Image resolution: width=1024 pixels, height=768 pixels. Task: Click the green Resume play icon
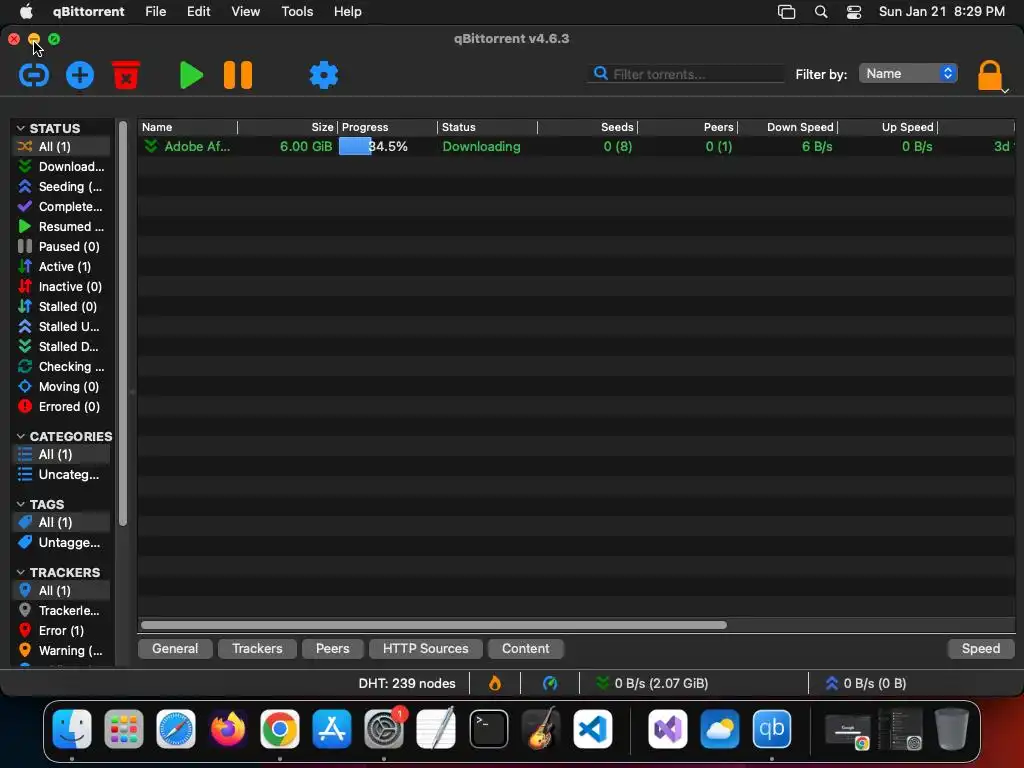point(191,75)
